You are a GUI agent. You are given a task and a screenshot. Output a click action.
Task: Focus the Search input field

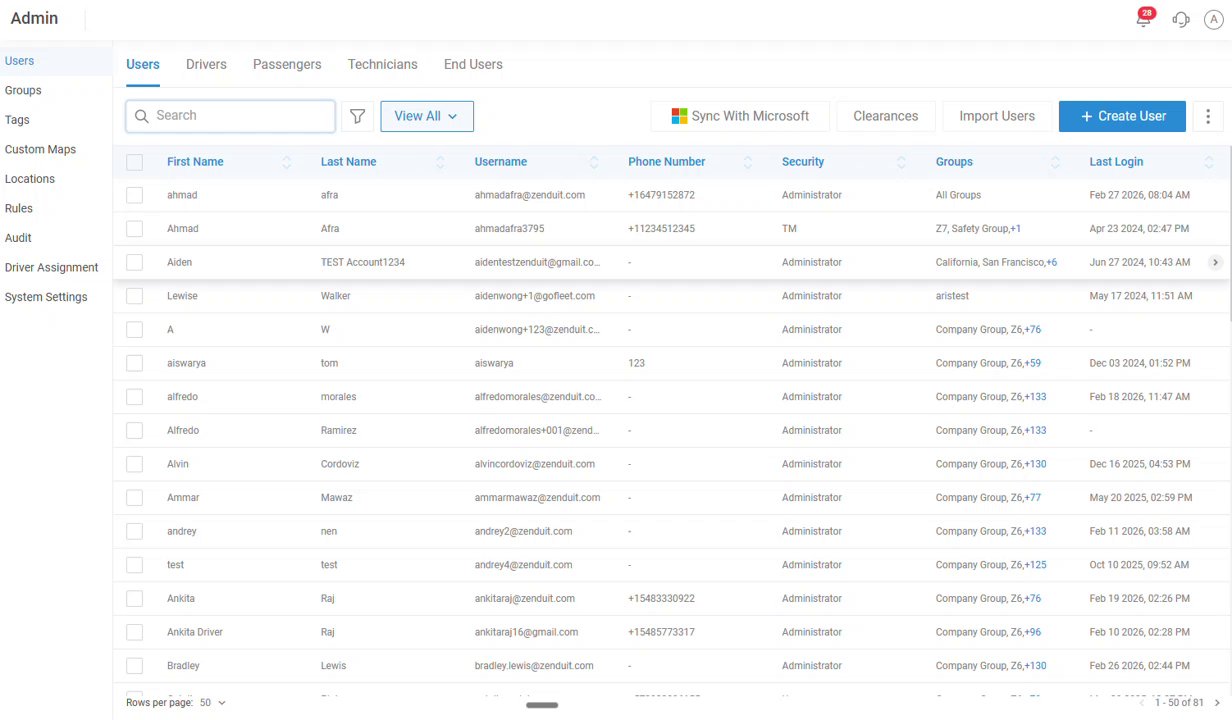(x=240, y=116)
